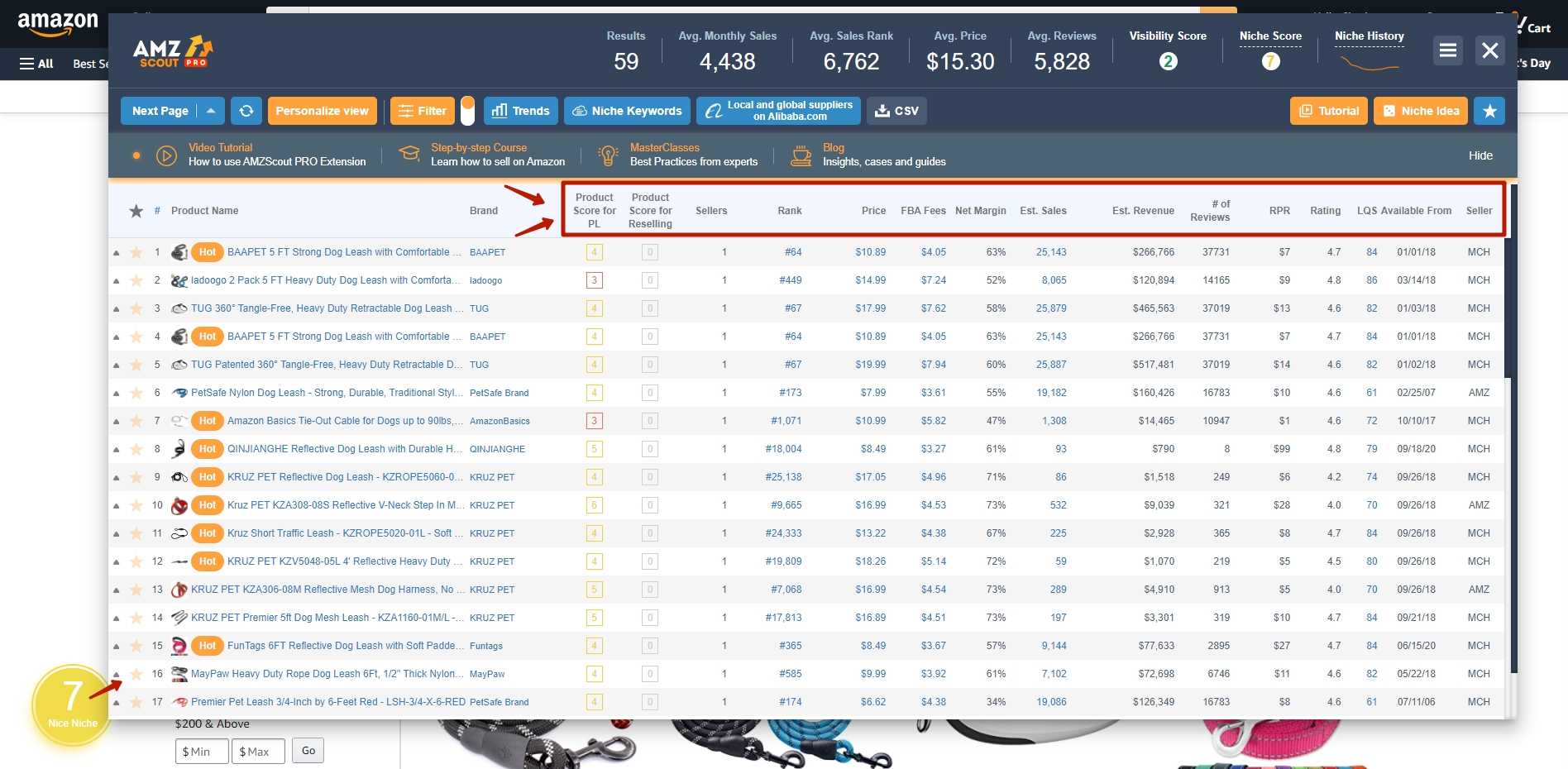Click LQS value 84 in row 1

click(1372, 252)
